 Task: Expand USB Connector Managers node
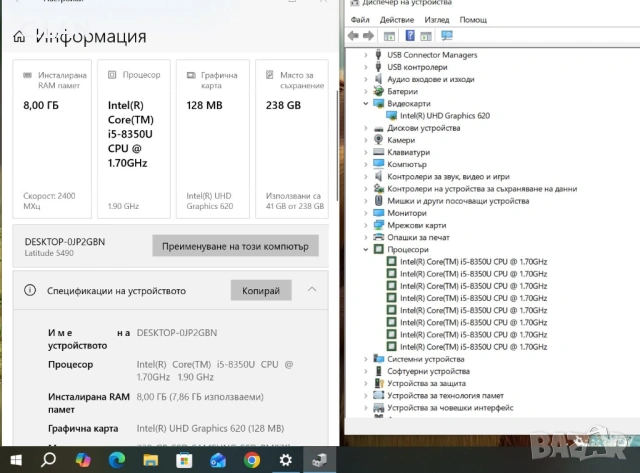pyautogui.click(x=366, y=55)
